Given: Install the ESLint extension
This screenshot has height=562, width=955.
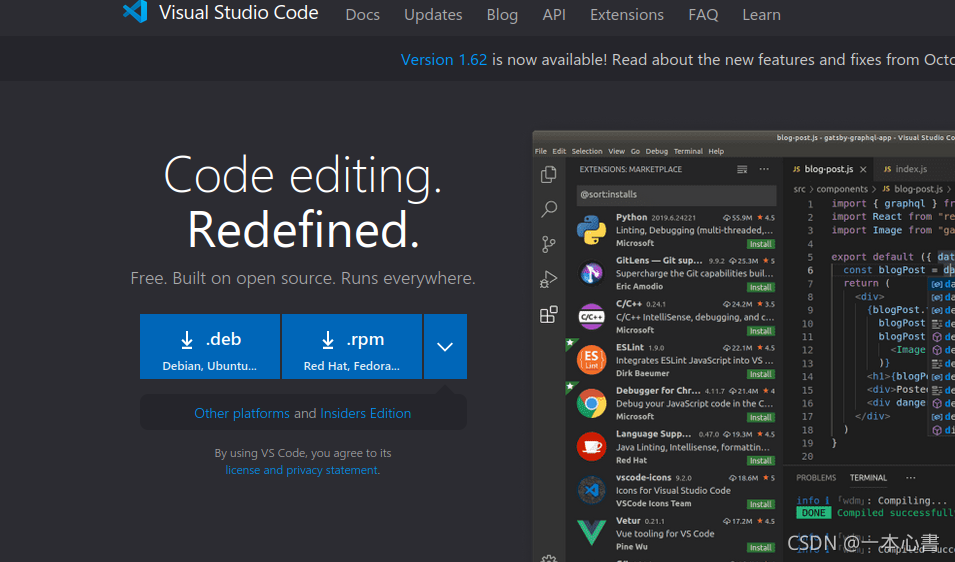Looking at the screenshot, I should click(x=761, y=374).
